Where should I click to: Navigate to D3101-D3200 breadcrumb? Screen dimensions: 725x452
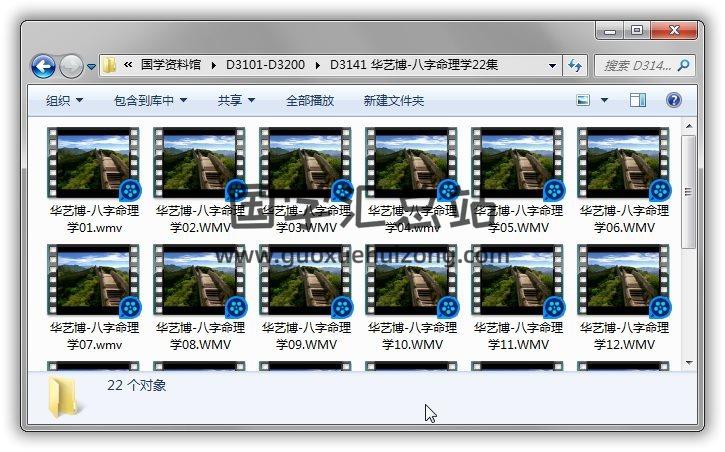[265, 65]
